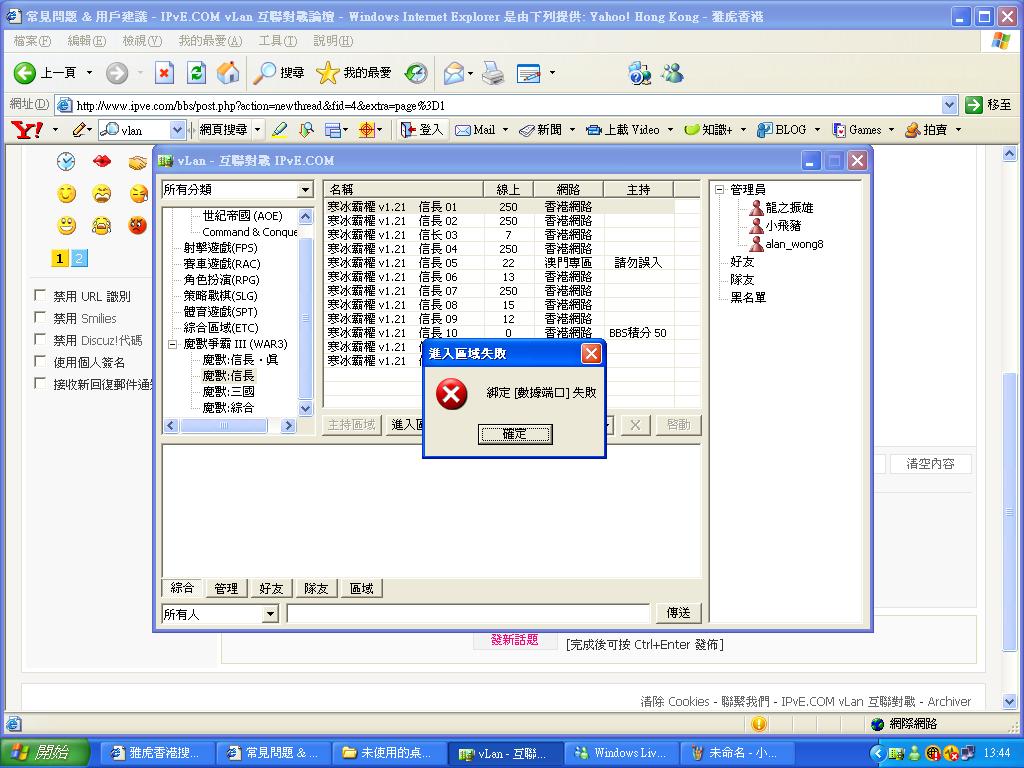1024x768 pixels.
Task: Check the 使用個人簽名 option
Action: click(x=41, y=362)
